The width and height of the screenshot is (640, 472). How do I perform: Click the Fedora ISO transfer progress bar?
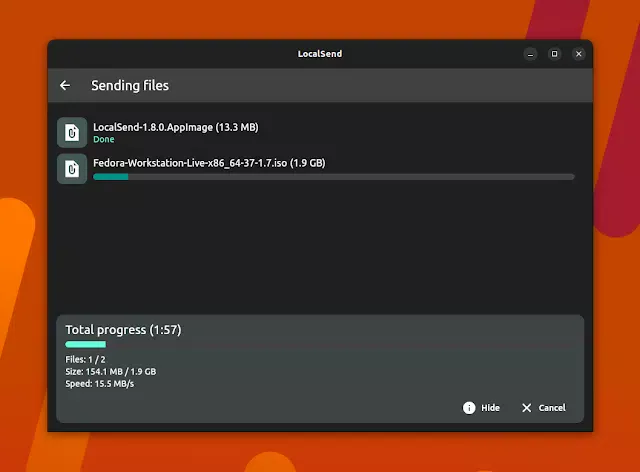pyautogui.click(x=333, y=177)
